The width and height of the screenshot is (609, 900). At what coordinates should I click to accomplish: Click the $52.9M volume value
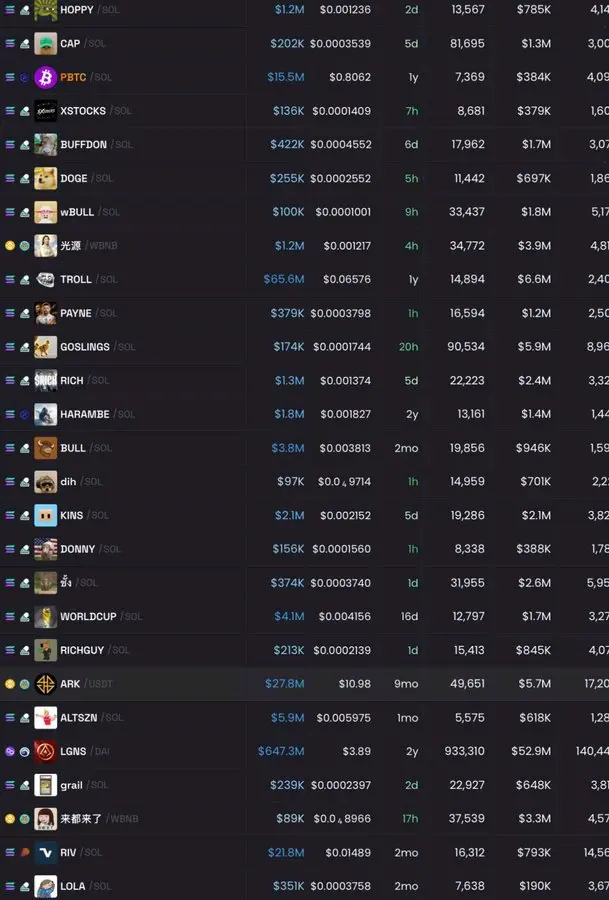pyautogui.click(x=531, y=751)
